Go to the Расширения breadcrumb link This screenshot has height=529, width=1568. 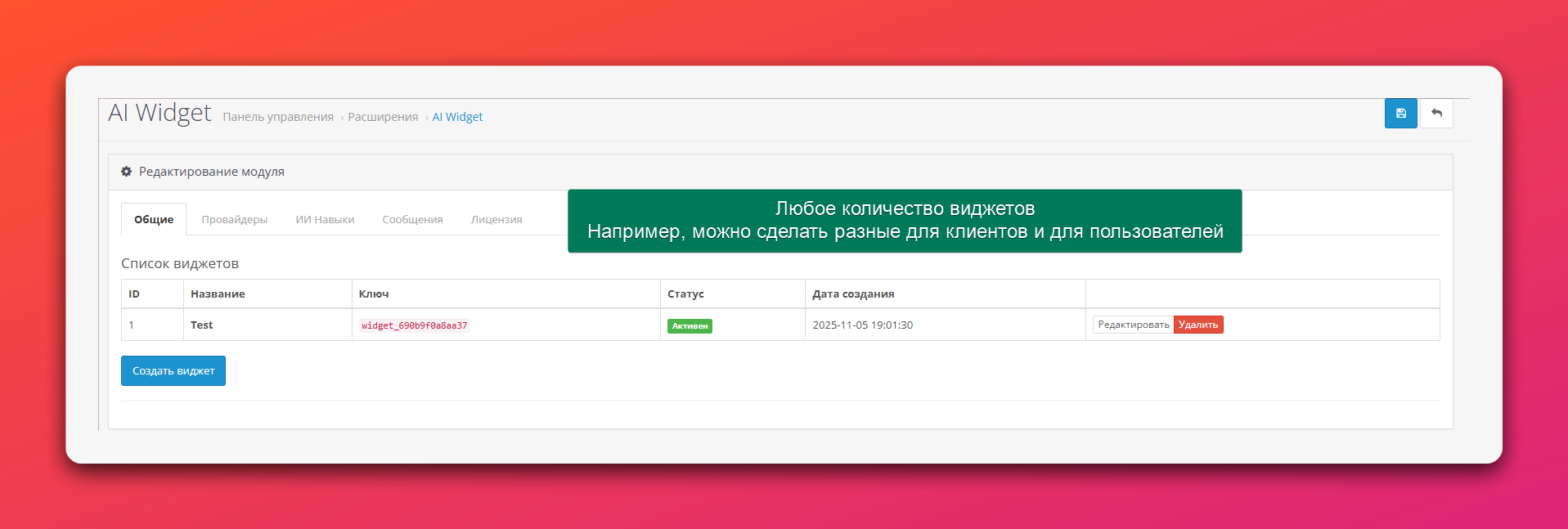coord(383,117)
